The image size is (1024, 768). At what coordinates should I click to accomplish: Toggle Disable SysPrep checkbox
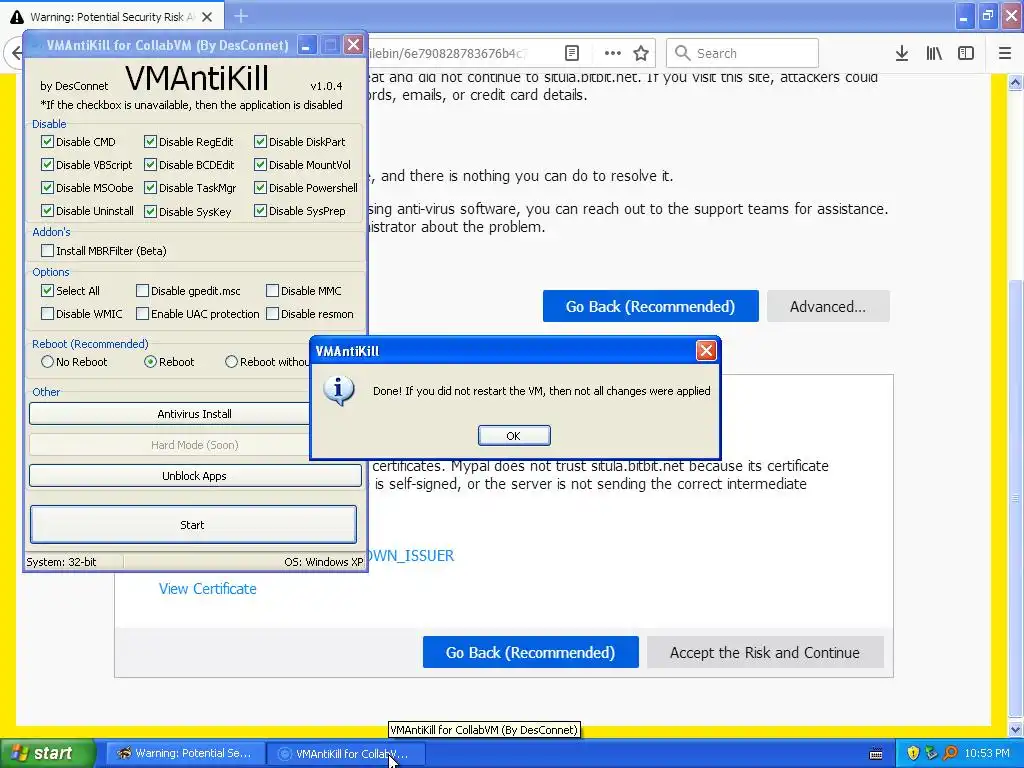point(260,210)
